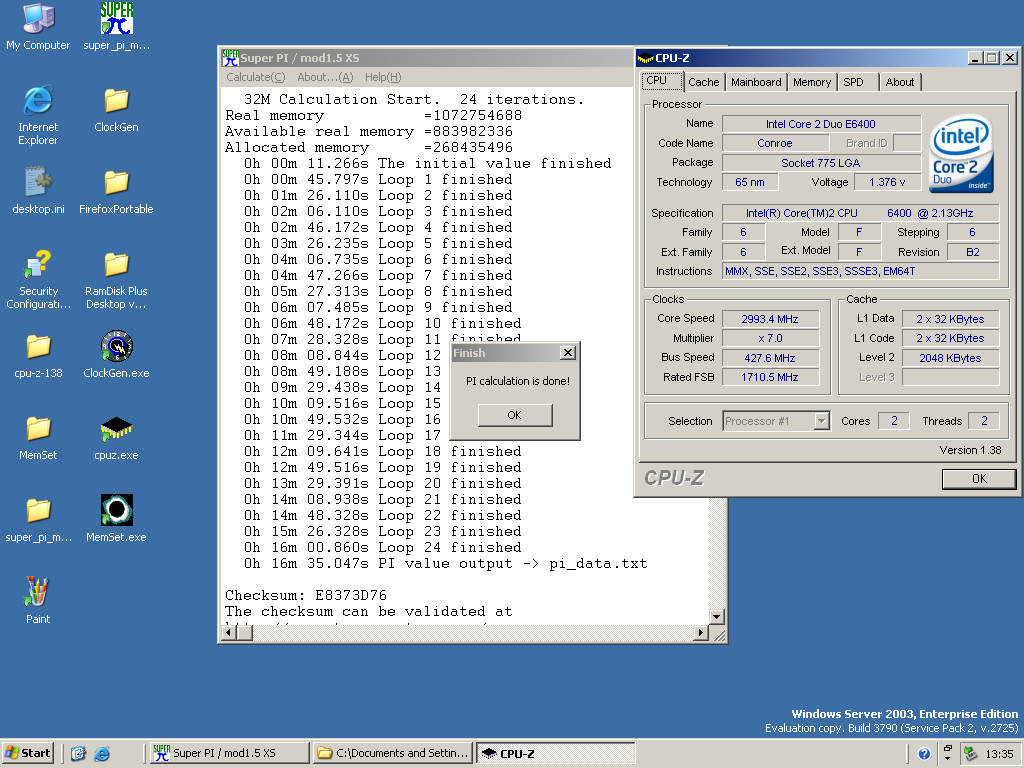Select the FirefoxPortable folder icon
Viewport: 1024px width, 768px height.
coord(116,190)
